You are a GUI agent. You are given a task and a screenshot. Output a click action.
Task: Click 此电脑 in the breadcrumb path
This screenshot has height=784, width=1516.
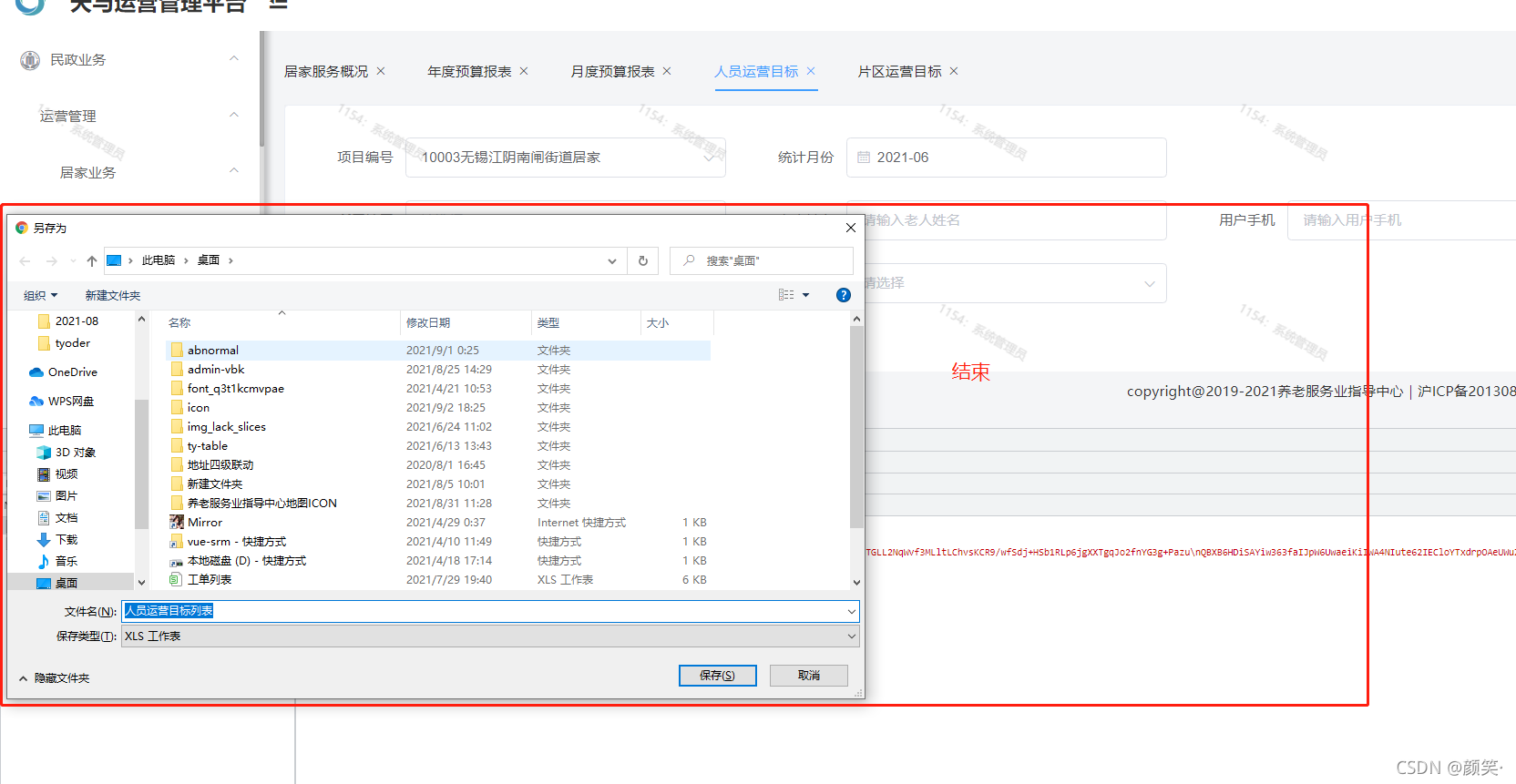(159, 260)
